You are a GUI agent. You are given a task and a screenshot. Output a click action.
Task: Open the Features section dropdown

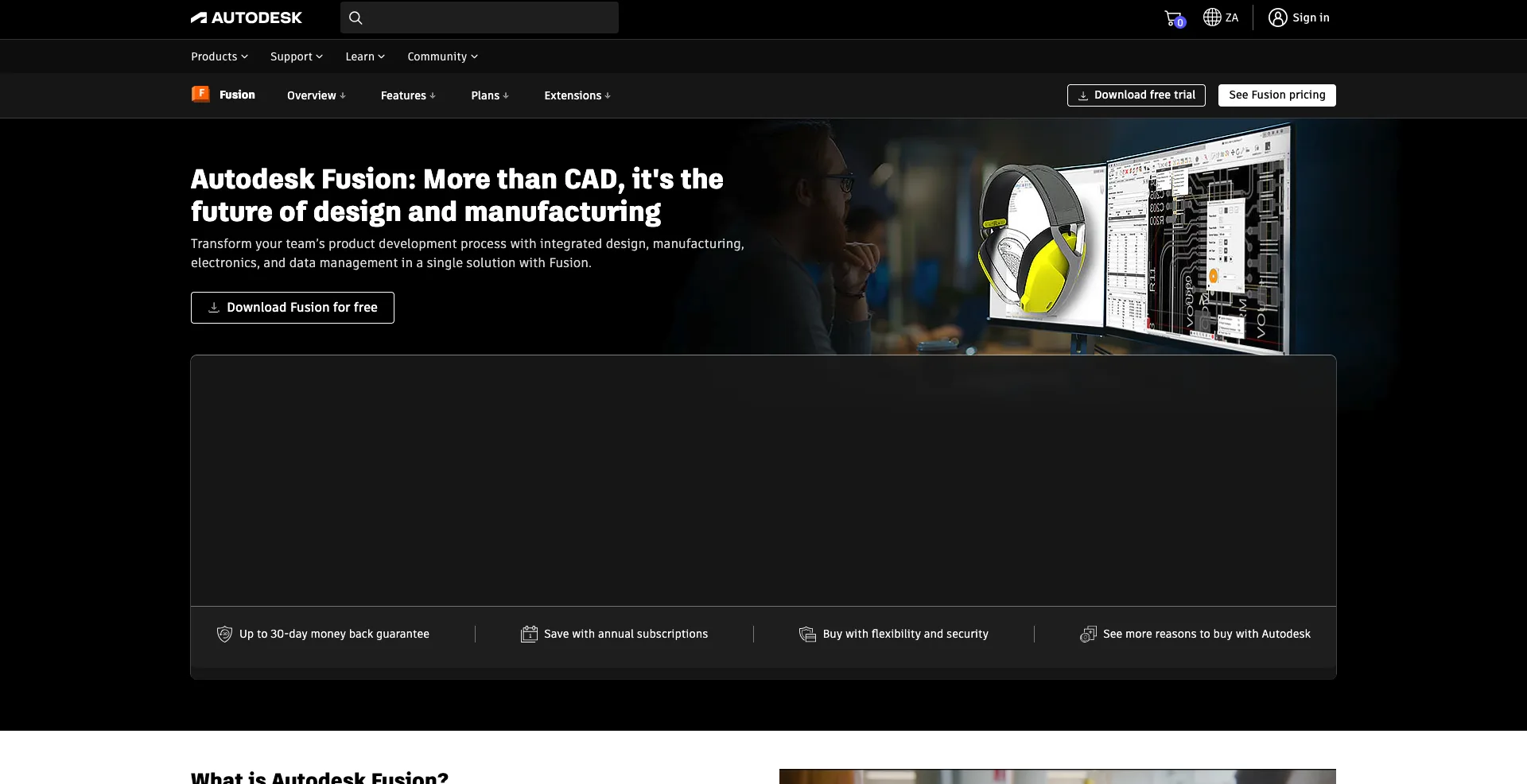408,95
